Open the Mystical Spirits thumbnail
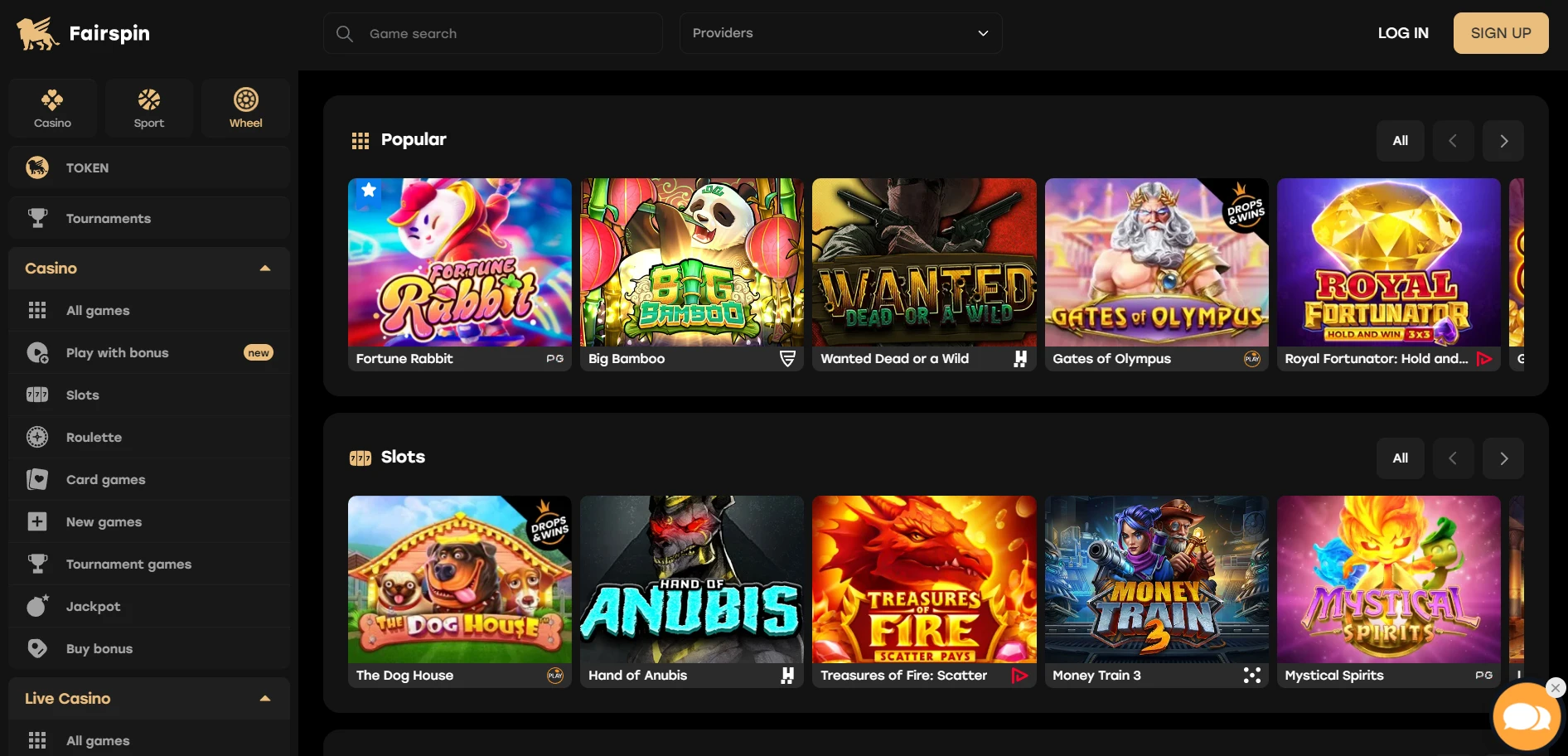Viewport: 1568px width, 756px height. [x=1389, y=579]
